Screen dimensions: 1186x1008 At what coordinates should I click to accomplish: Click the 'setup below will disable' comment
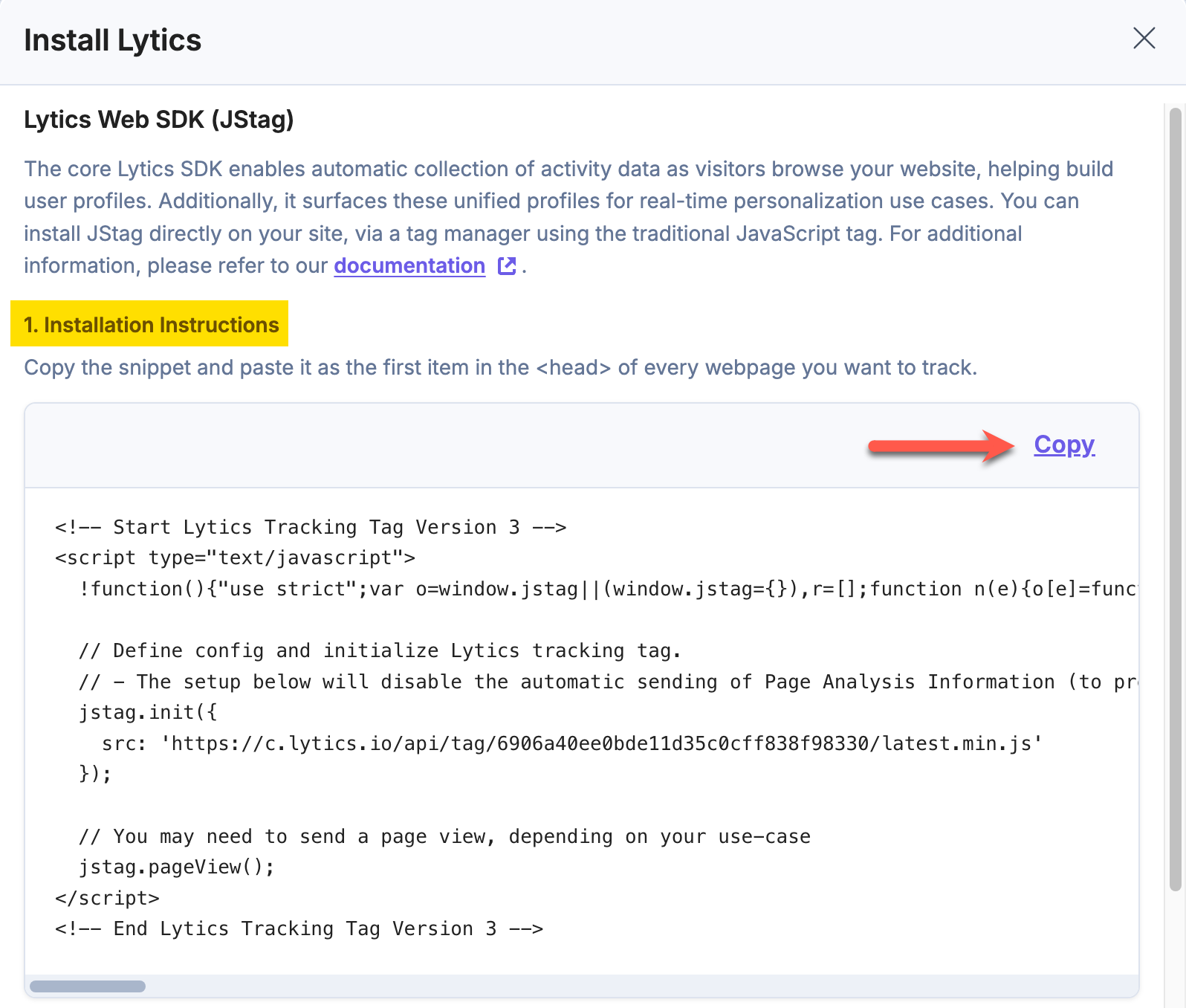(608, 682)
